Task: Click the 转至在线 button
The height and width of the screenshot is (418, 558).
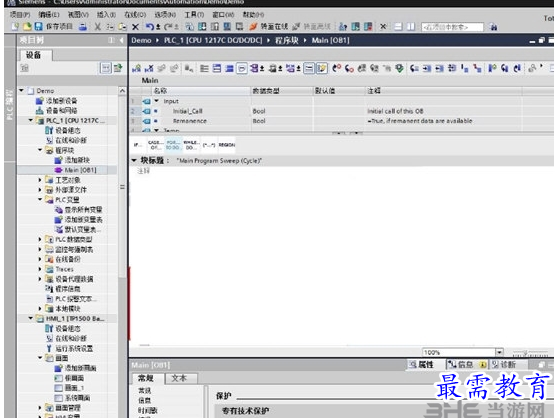Action: 269,27
